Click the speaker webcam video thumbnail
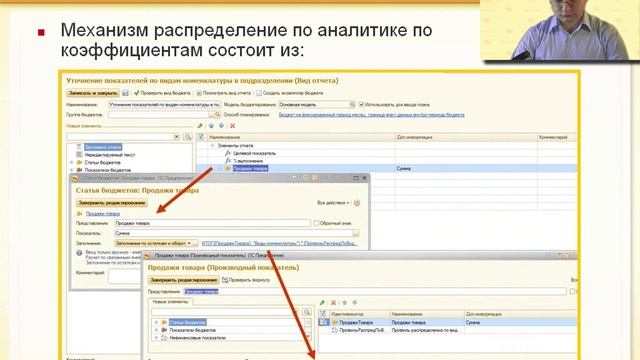The width and height of the screenshot is (640, 360). (560, 30)
